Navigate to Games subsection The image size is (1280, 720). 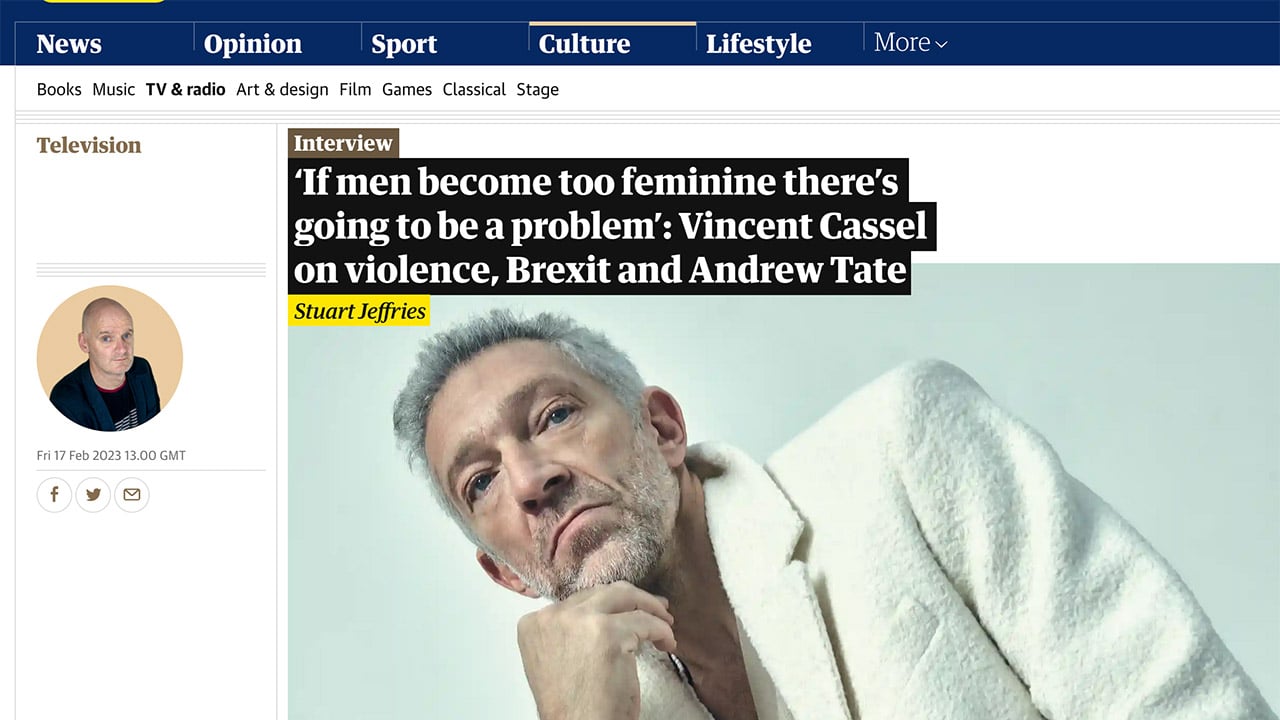(x=407, y=89)
